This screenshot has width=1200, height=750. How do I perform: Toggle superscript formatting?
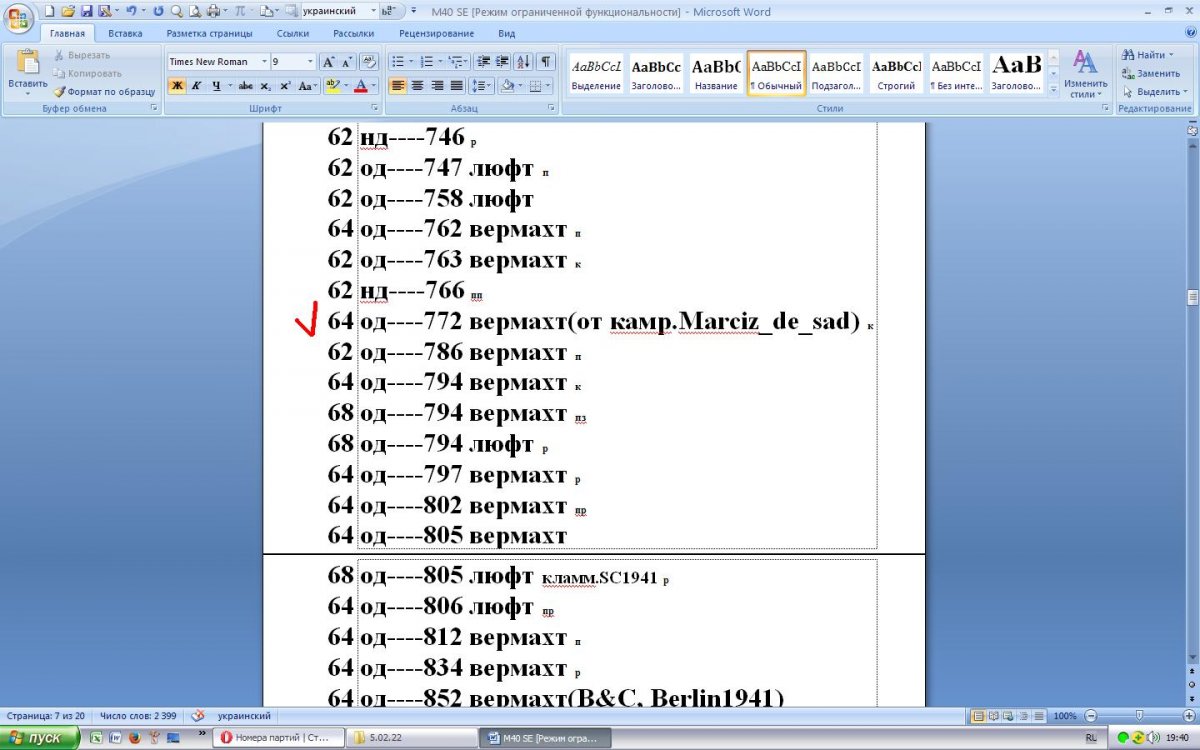[x=285, y=86]
